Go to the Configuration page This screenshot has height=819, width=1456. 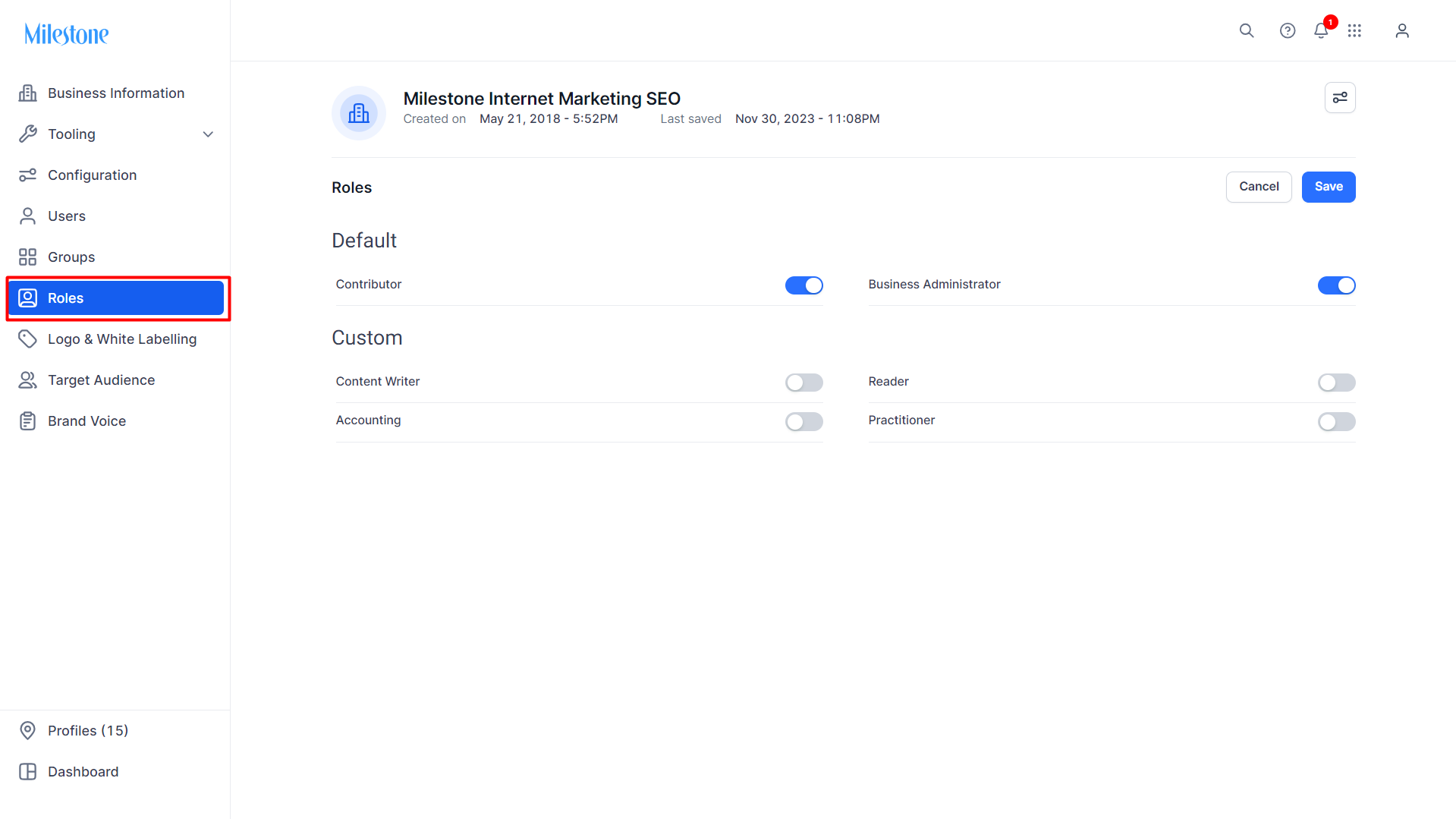(115, 175)
